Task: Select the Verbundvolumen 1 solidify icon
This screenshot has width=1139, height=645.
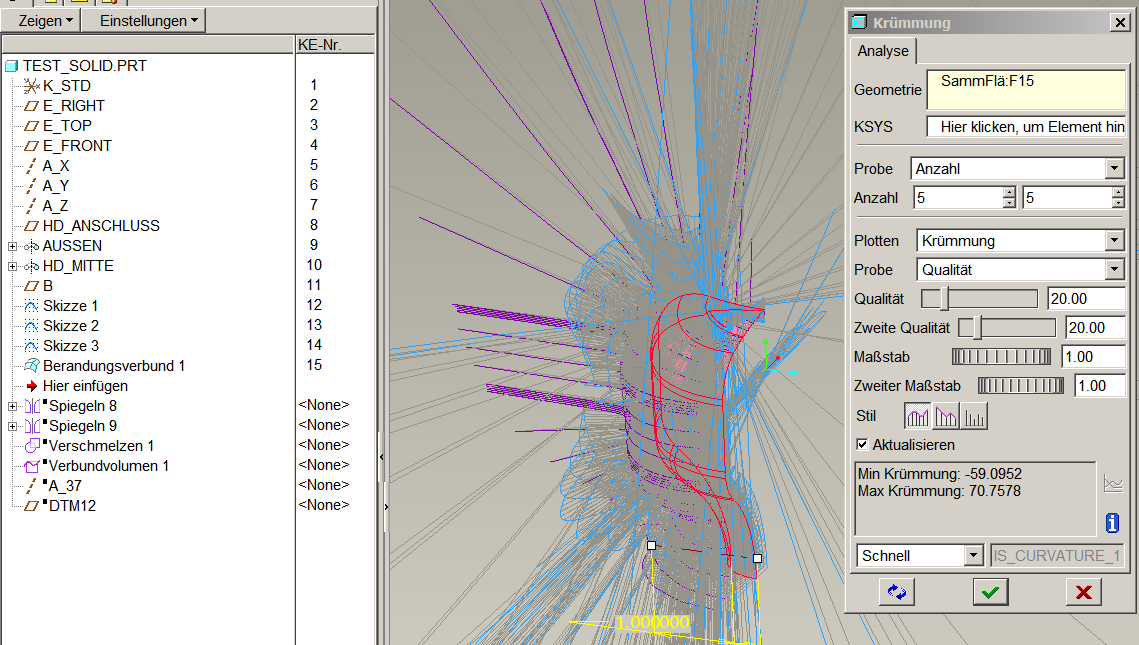Action: click(33, 466)
